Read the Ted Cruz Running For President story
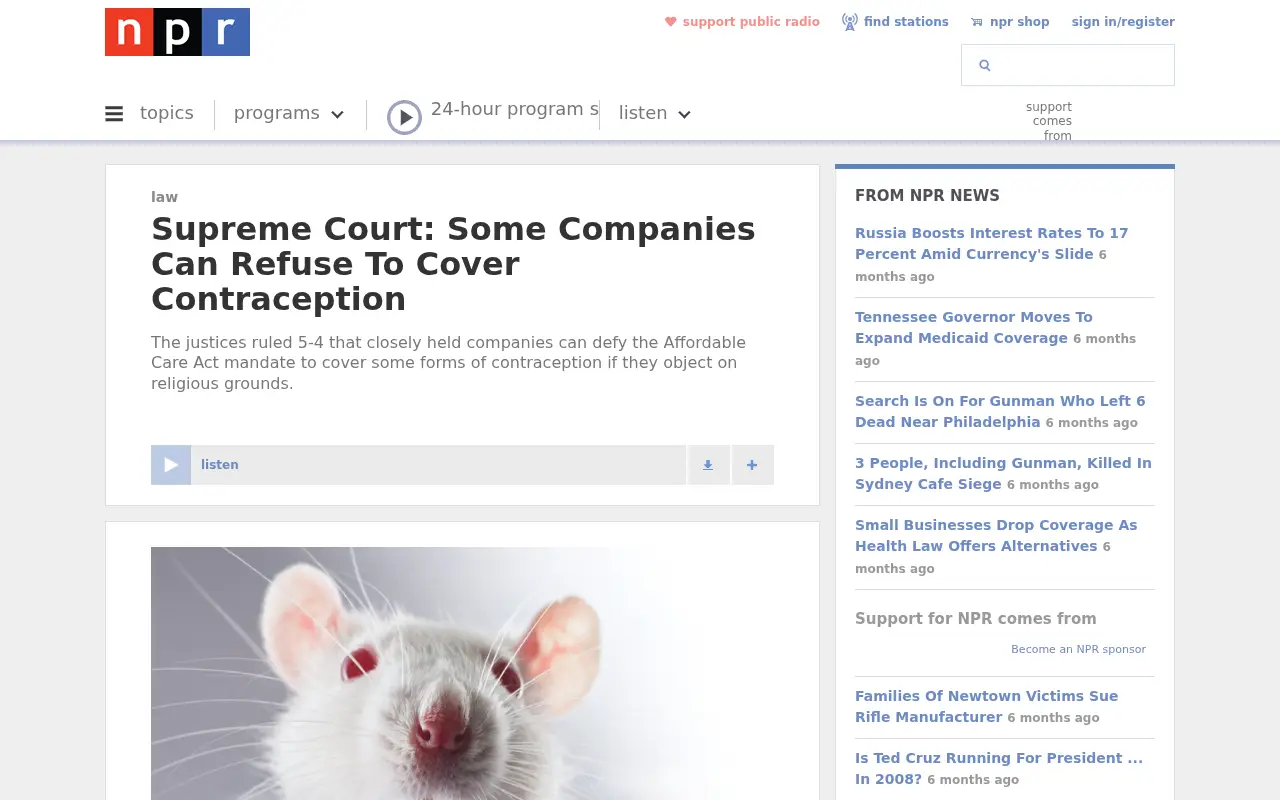This screenshot has height=800, width=1280. (999, 769)
